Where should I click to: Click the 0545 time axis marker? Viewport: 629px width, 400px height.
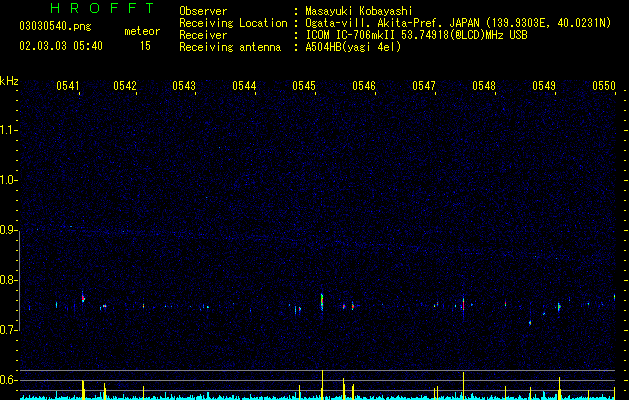click(x=304, y=86)
